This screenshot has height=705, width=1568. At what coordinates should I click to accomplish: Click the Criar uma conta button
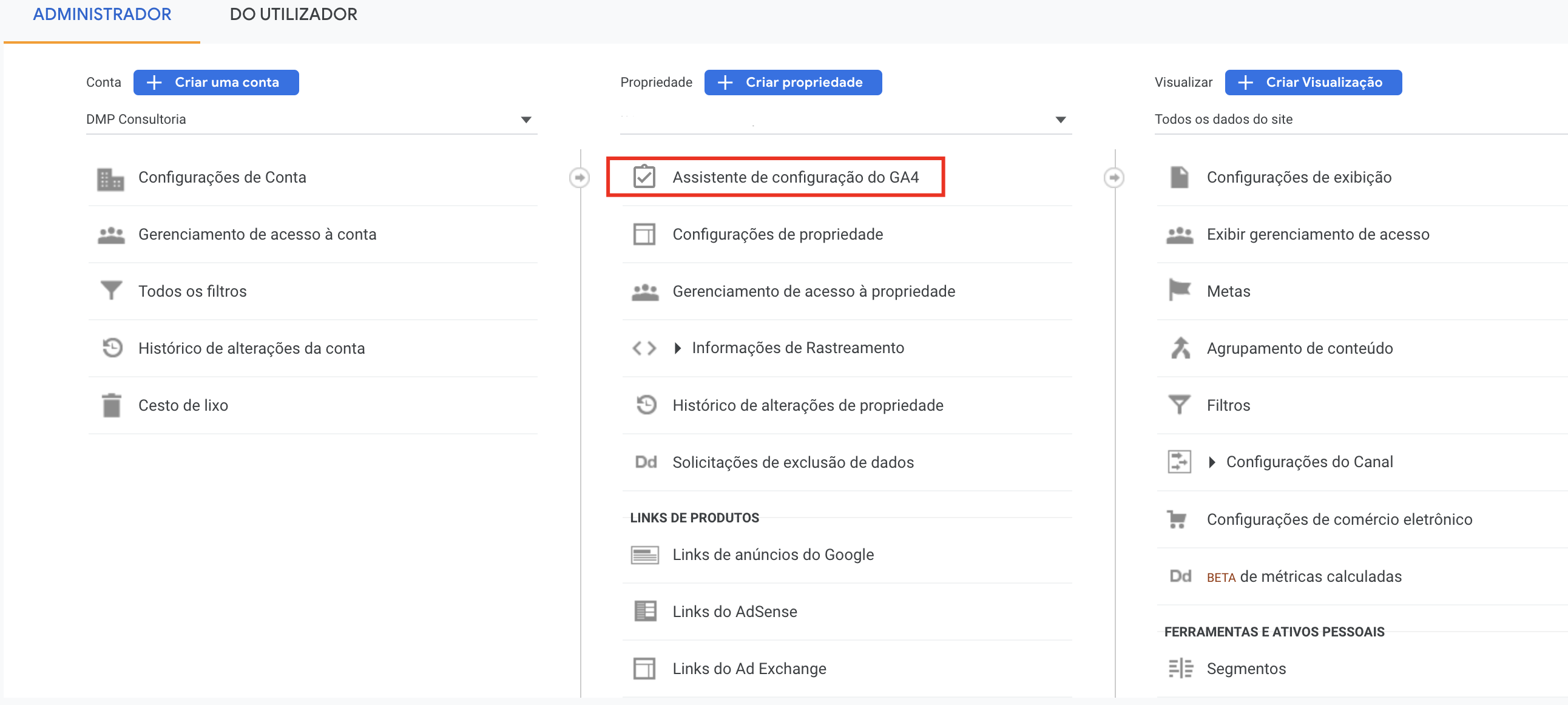point(216,82)
